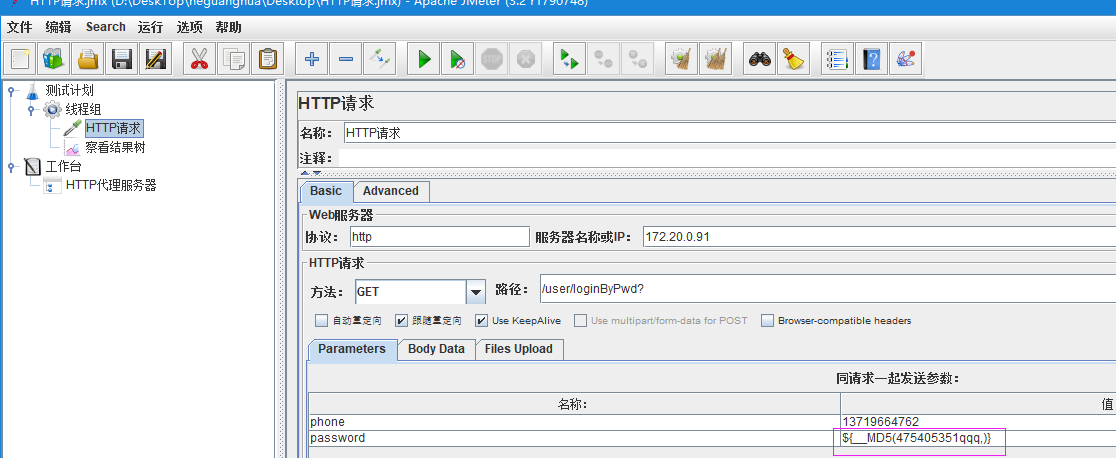Image resolution: width=1116 pixels, height=458 pixels.
Task: Open the 选项 menu
Action: pyautogui.click(x=189, y=27)
